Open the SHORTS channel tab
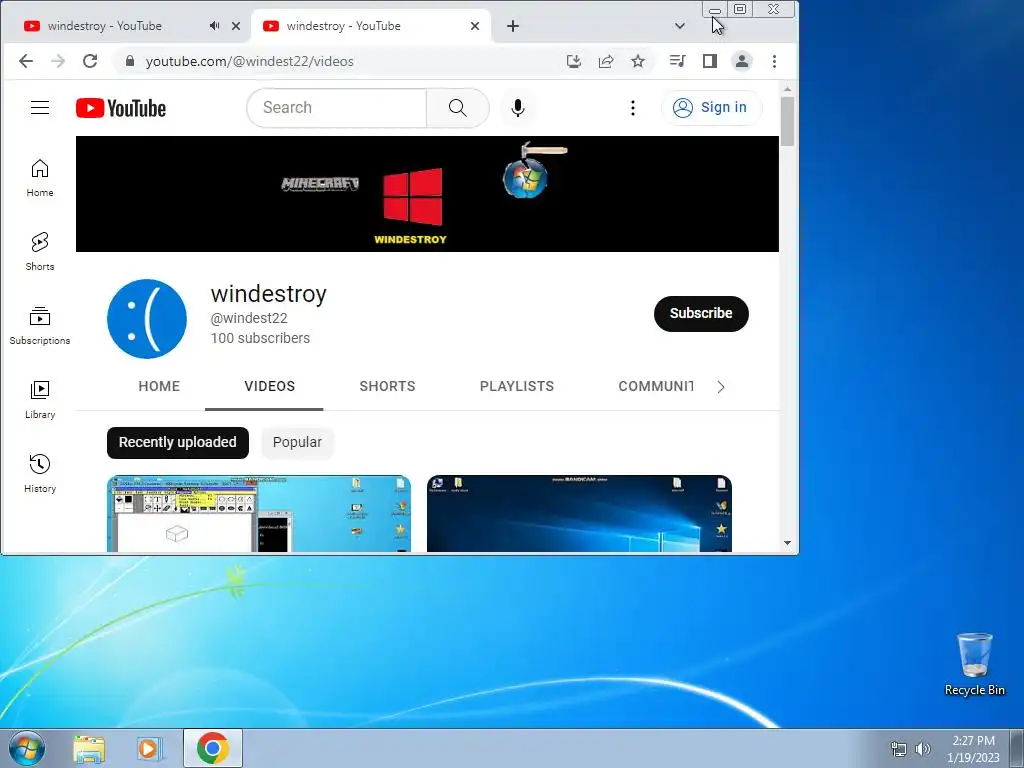 coord(387,386)
